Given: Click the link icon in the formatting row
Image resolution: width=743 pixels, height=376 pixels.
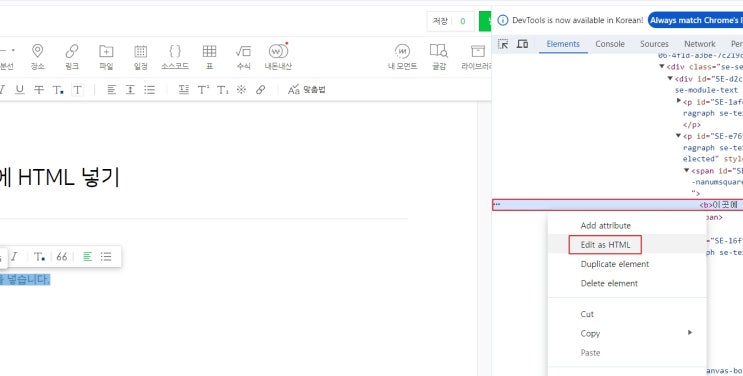Looking at the screenshot, I should pos(261,90).
